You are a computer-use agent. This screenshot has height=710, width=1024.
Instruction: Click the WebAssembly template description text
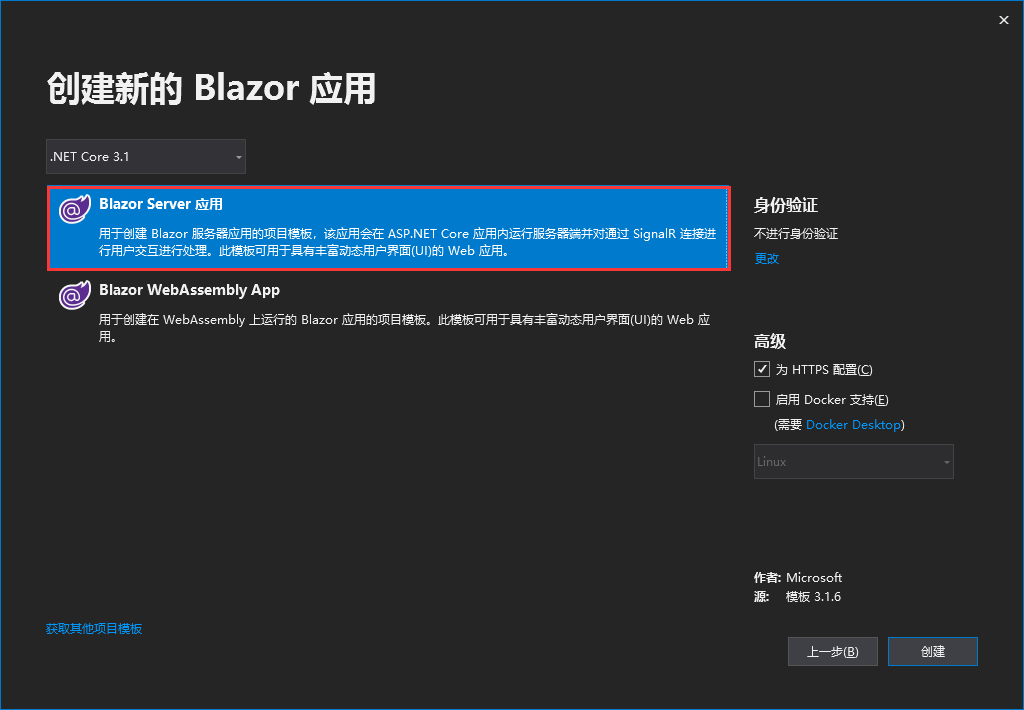[x=404, y=328]
